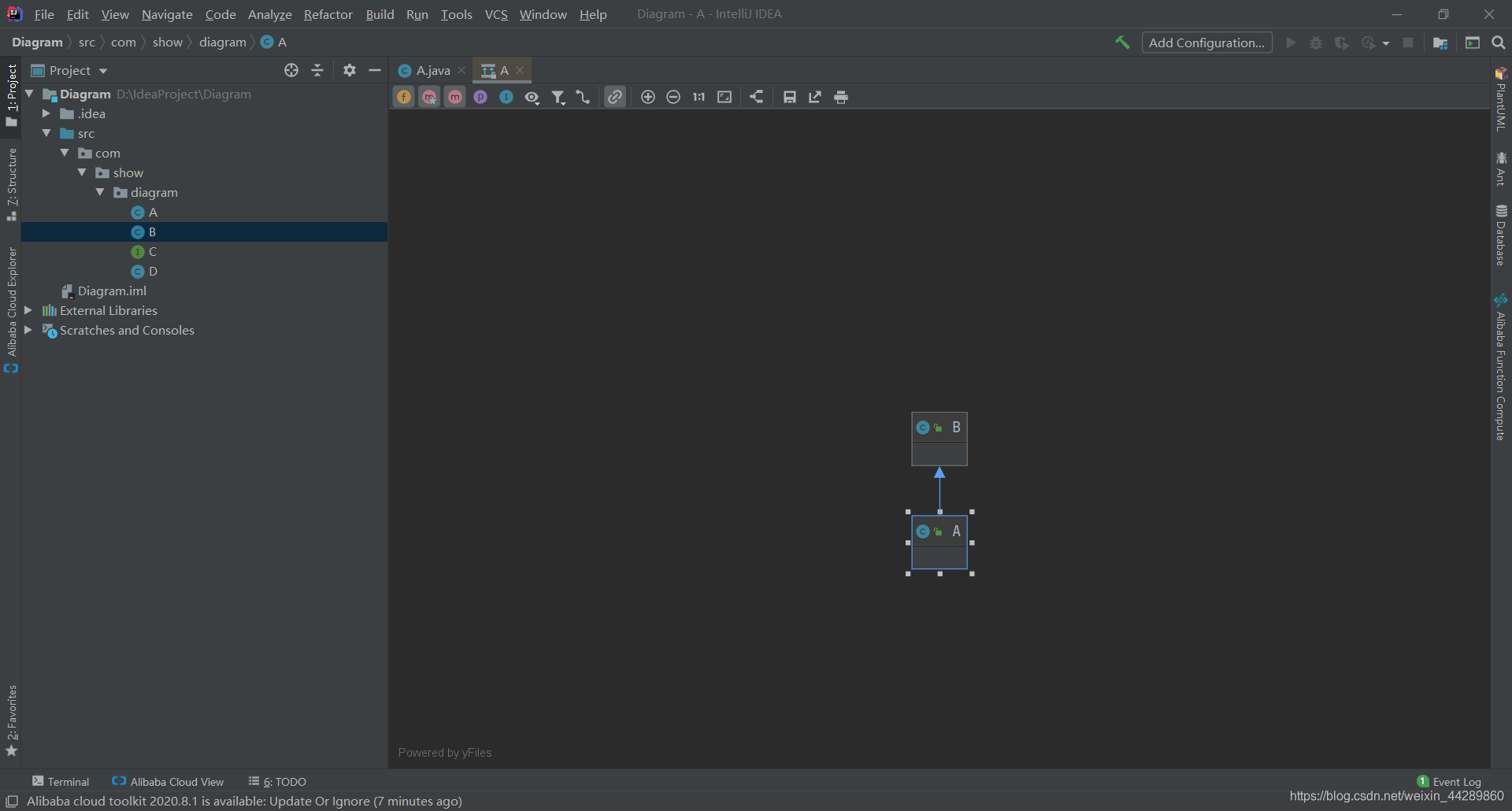Screen dimensions: 1512x811
Task: Click the Add Configuration button
Action: tap(1206, 43)
